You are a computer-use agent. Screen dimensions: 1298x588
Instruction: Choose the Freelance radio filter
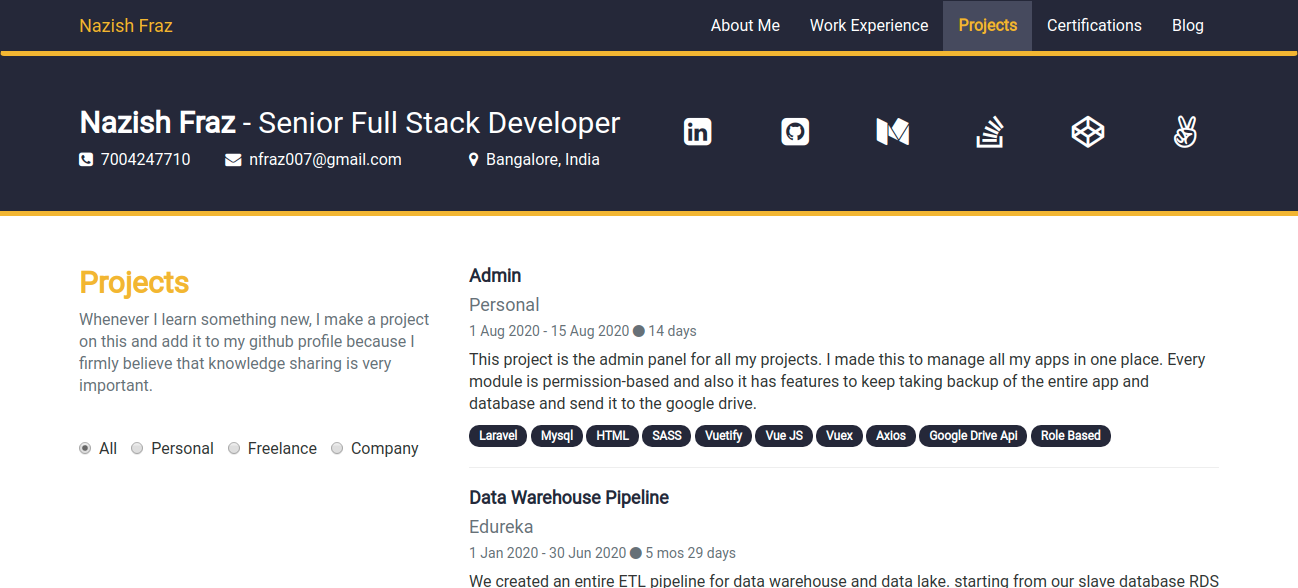(x=234, y=449)
